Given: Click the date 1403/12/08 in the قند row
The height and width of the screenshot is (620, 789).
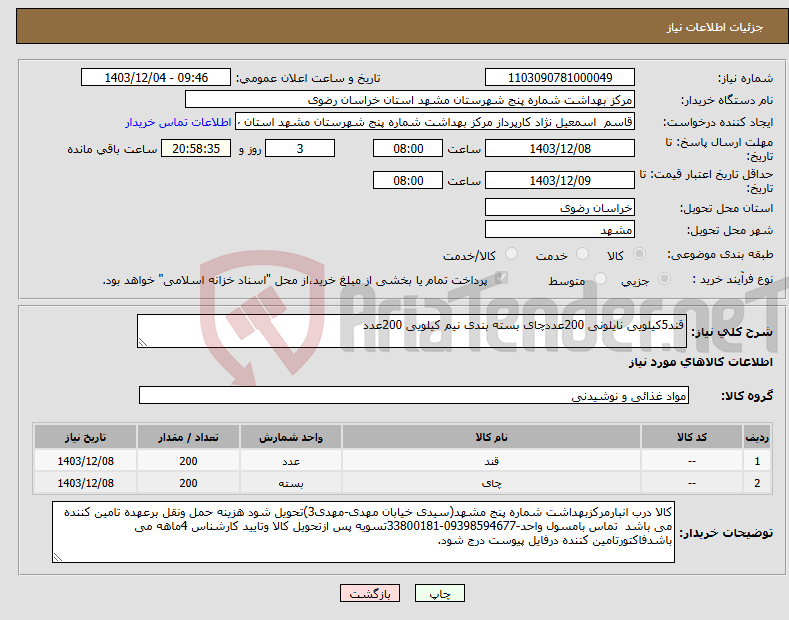Looking at the screenshot, I should (85, 461).
